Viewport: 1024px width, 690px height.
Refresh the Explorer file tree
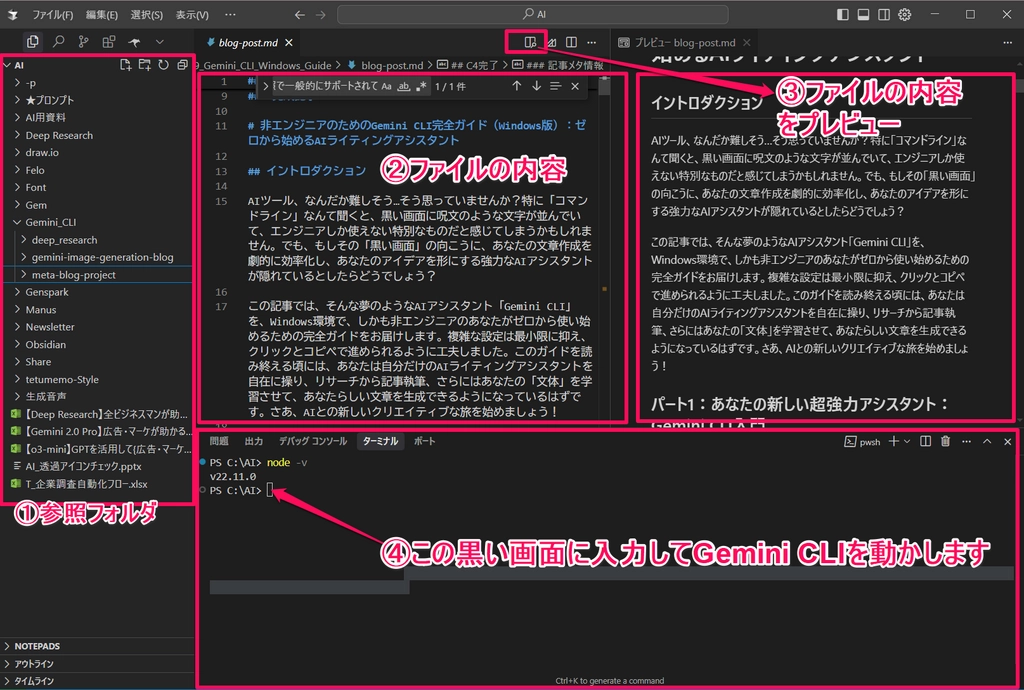pyautogui.click(x=163, y=65)
